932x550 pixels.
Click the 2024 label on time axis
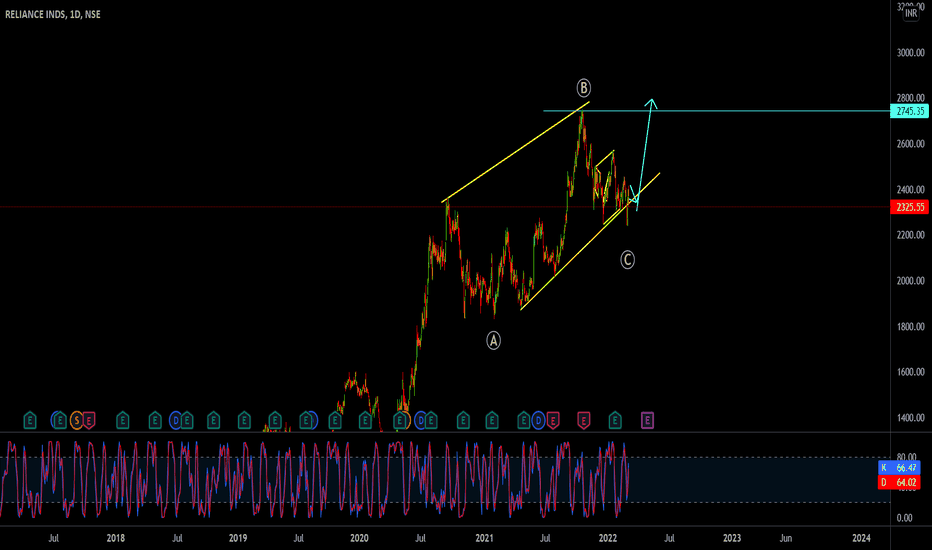(861, 538)
